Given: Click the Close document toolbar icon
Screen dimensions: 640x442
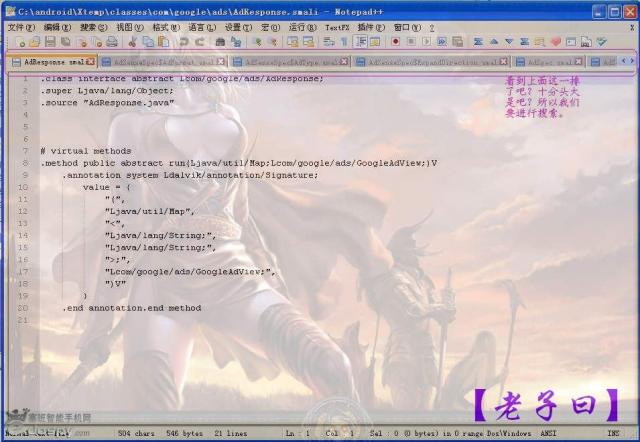Looking at the screenshot, I should point(82,42).
